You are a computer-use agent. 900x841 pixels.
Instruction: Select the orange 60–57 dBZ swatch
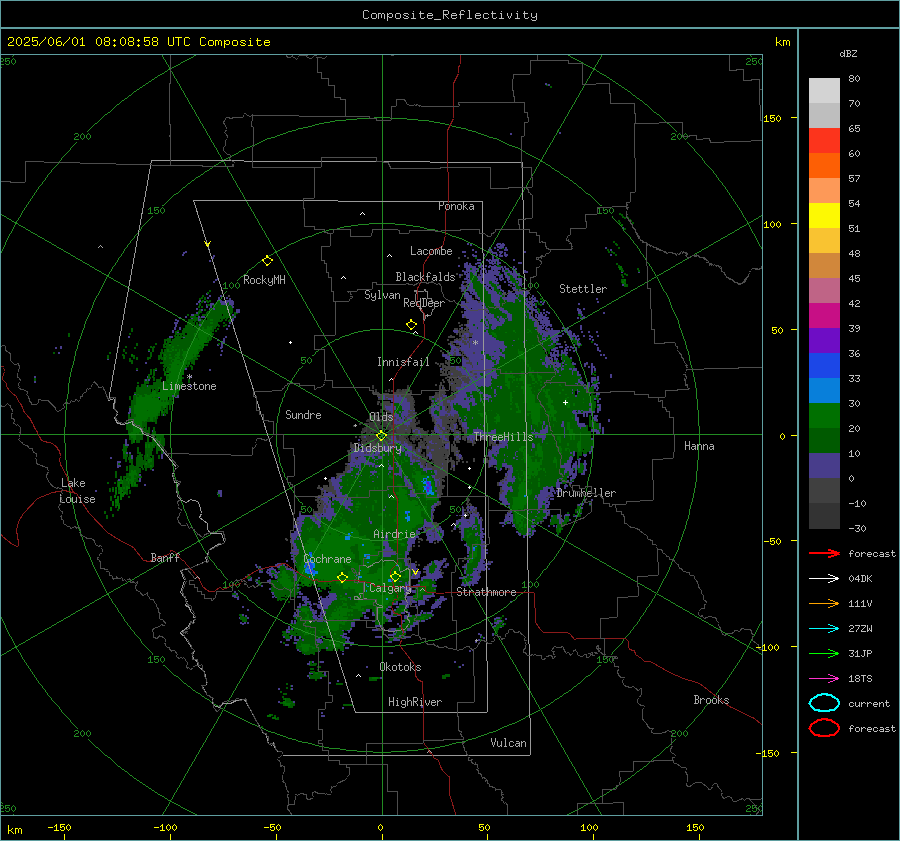coord(824,166)
